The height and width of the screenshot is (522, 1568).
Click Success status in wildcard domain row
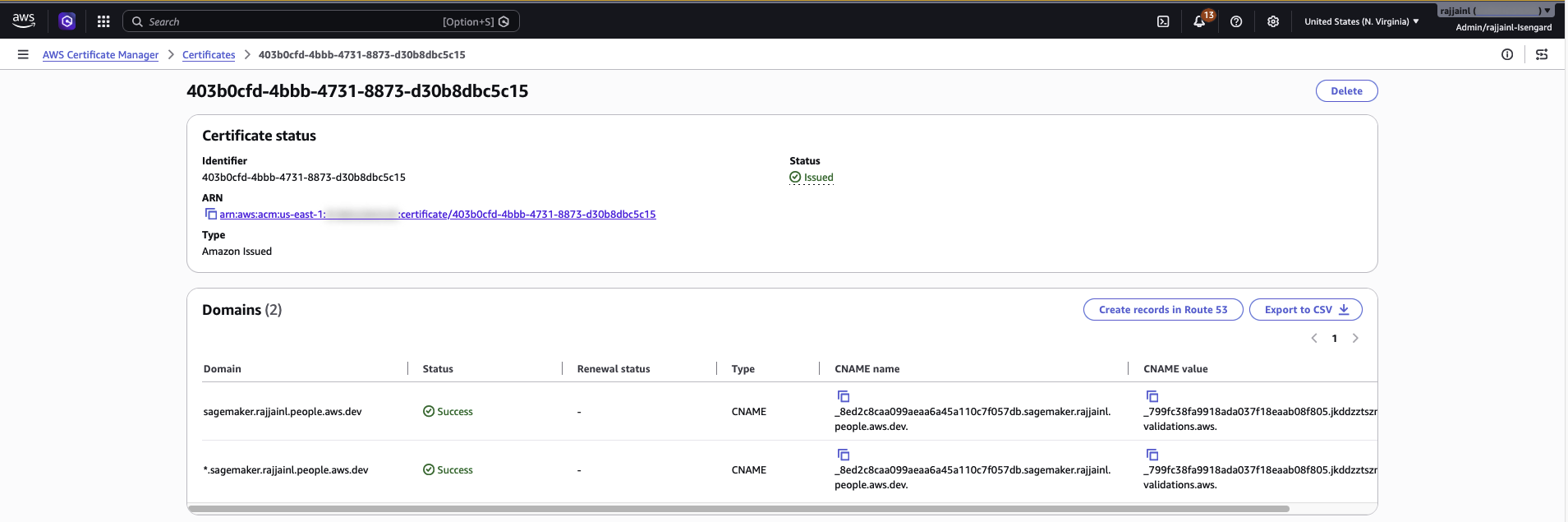click(448, 469)
